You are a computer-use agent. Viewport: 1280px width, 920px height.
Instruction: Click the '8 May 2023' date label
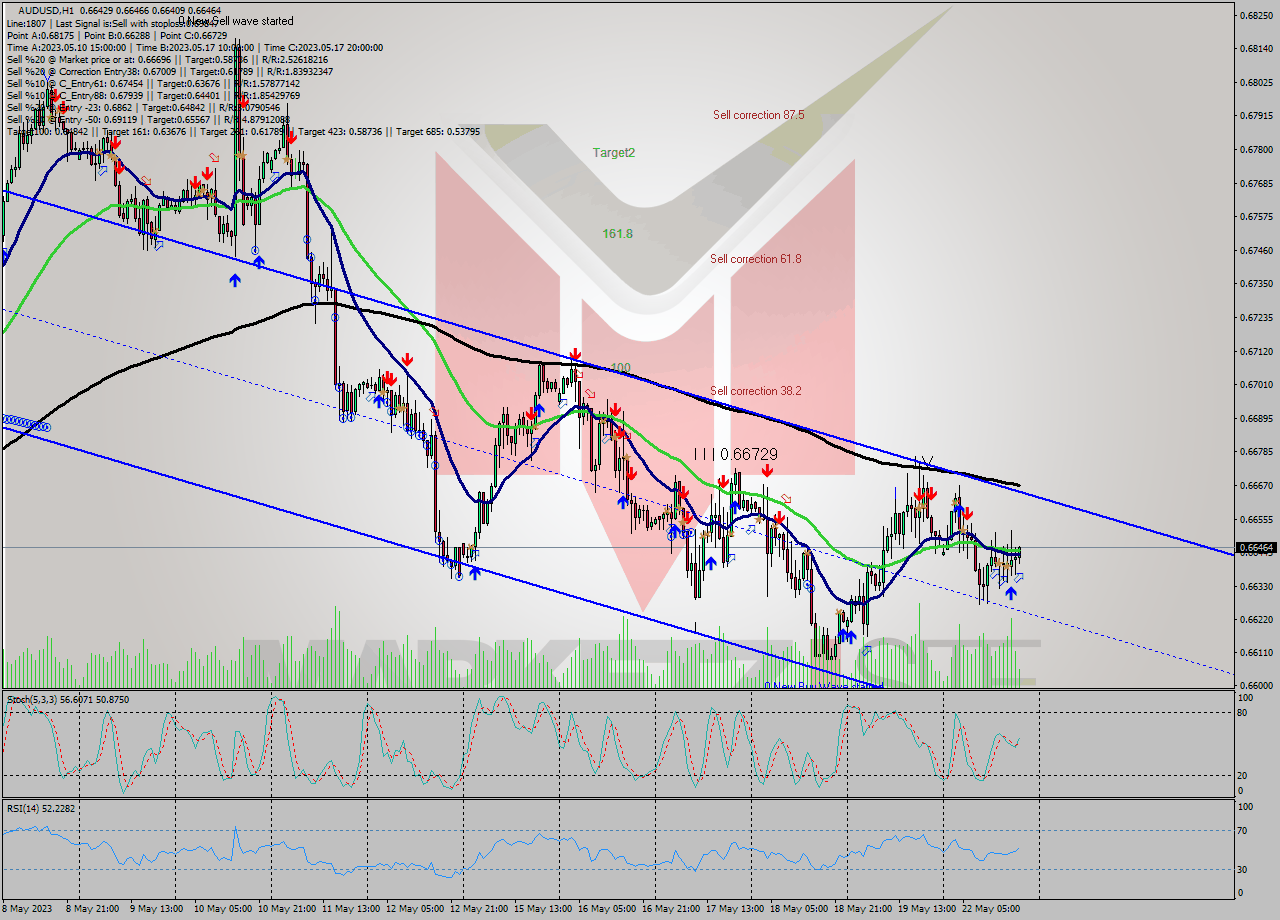pos(27,909)
